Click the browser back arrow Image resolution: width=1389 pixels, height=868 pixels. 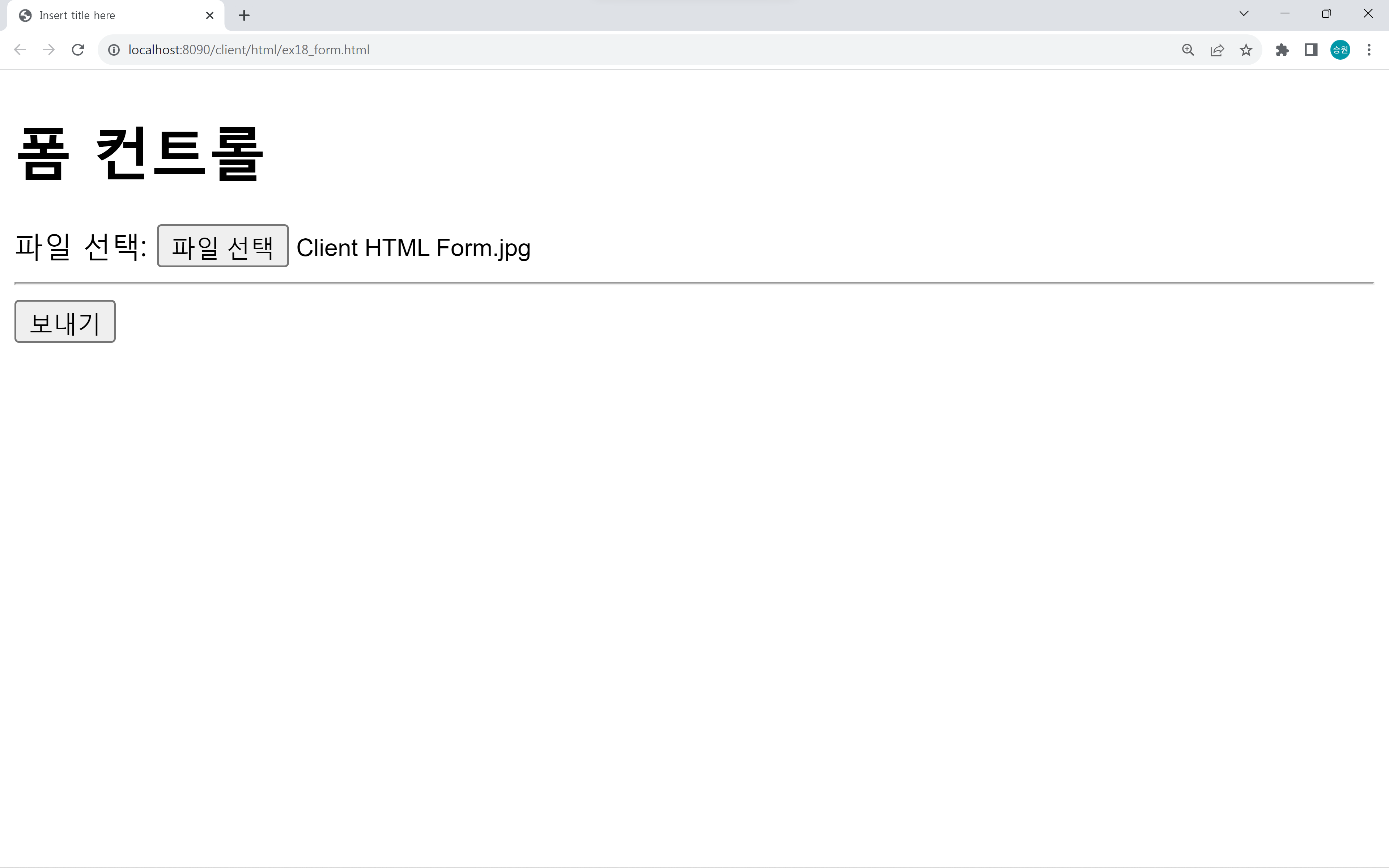point(20,50)
